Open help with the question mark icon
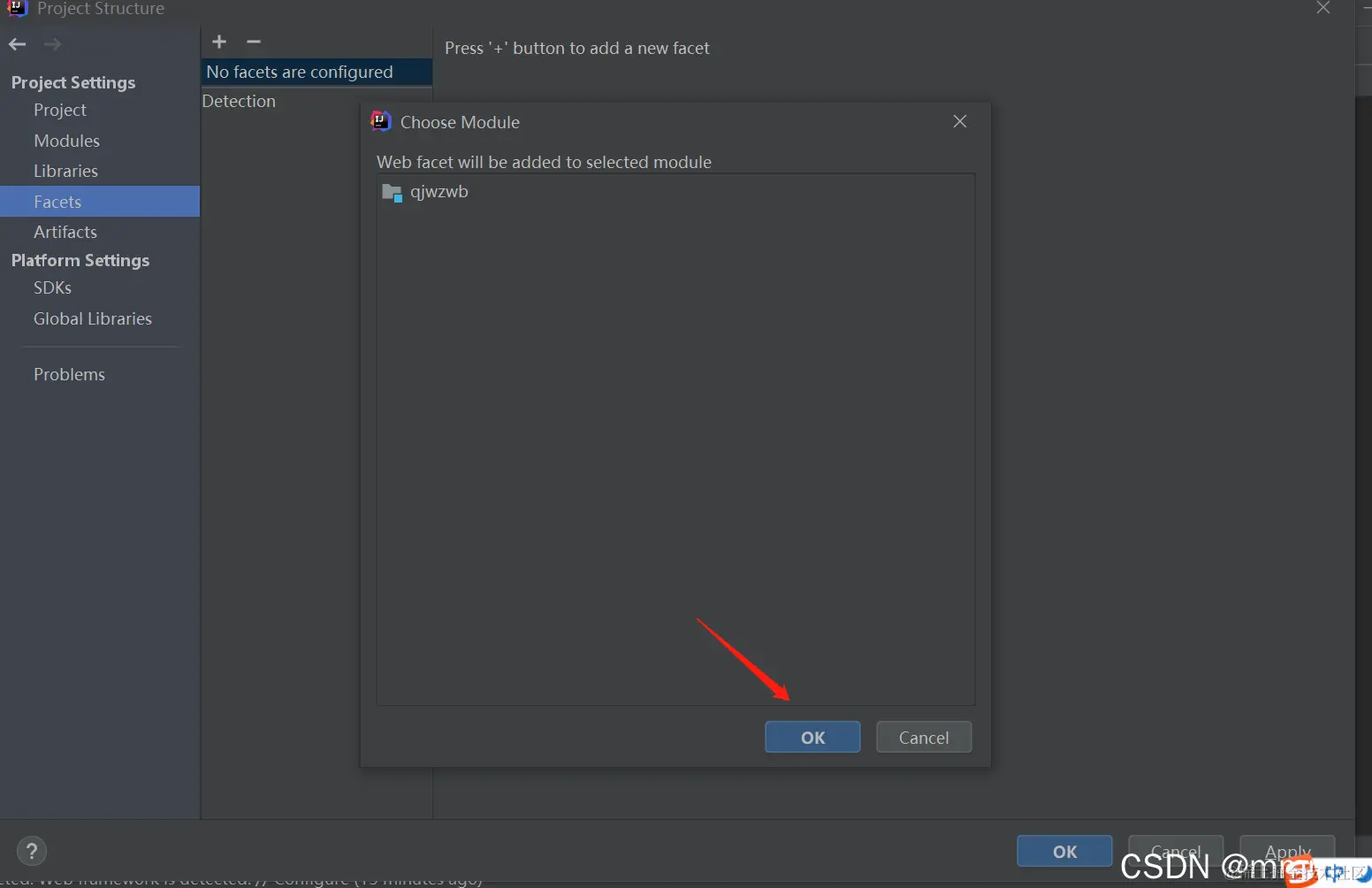1372x888 pixels. [32, 852]
